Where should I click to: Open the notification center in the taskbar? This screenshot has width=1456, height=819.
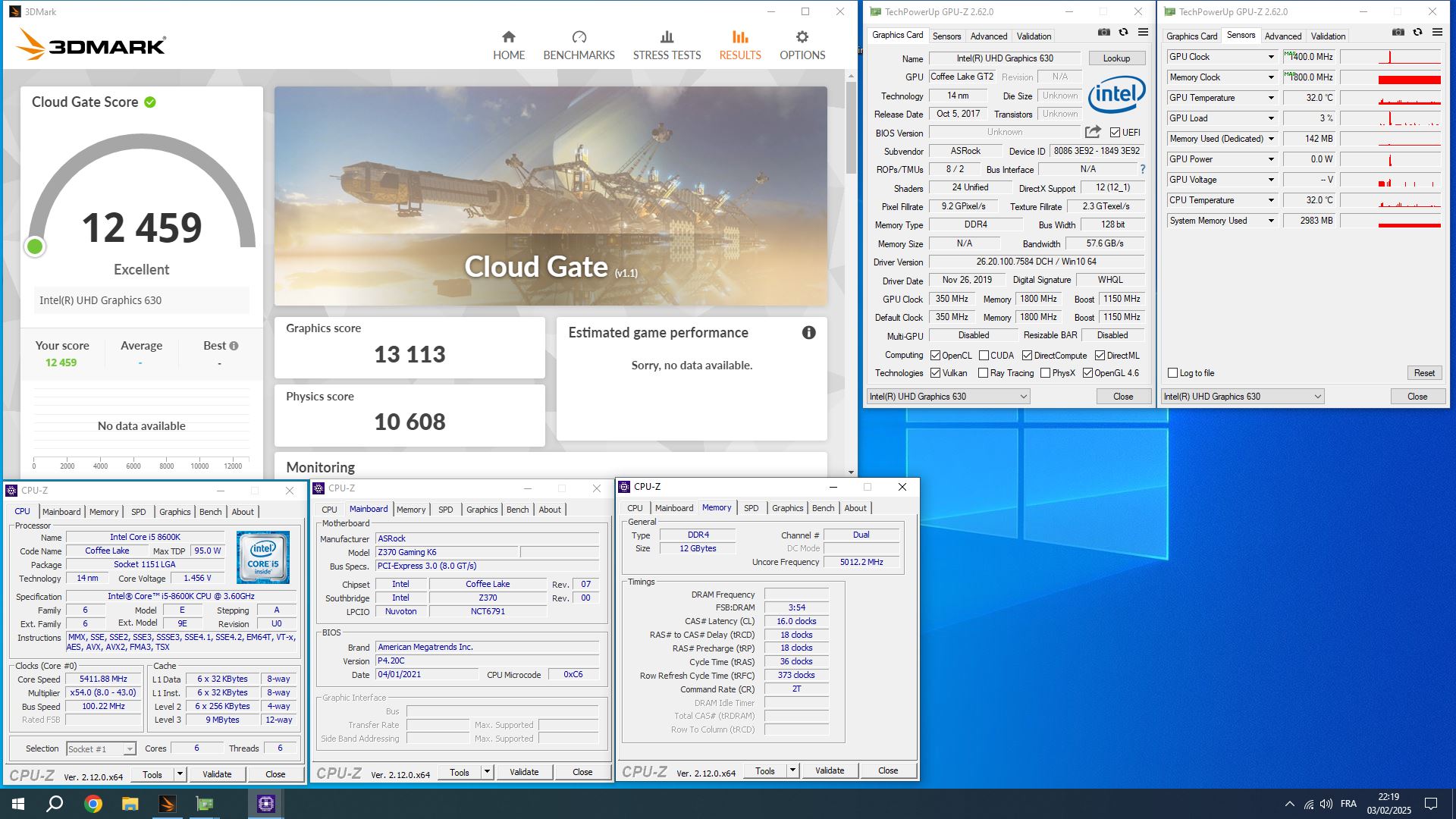click(1431, 804)
